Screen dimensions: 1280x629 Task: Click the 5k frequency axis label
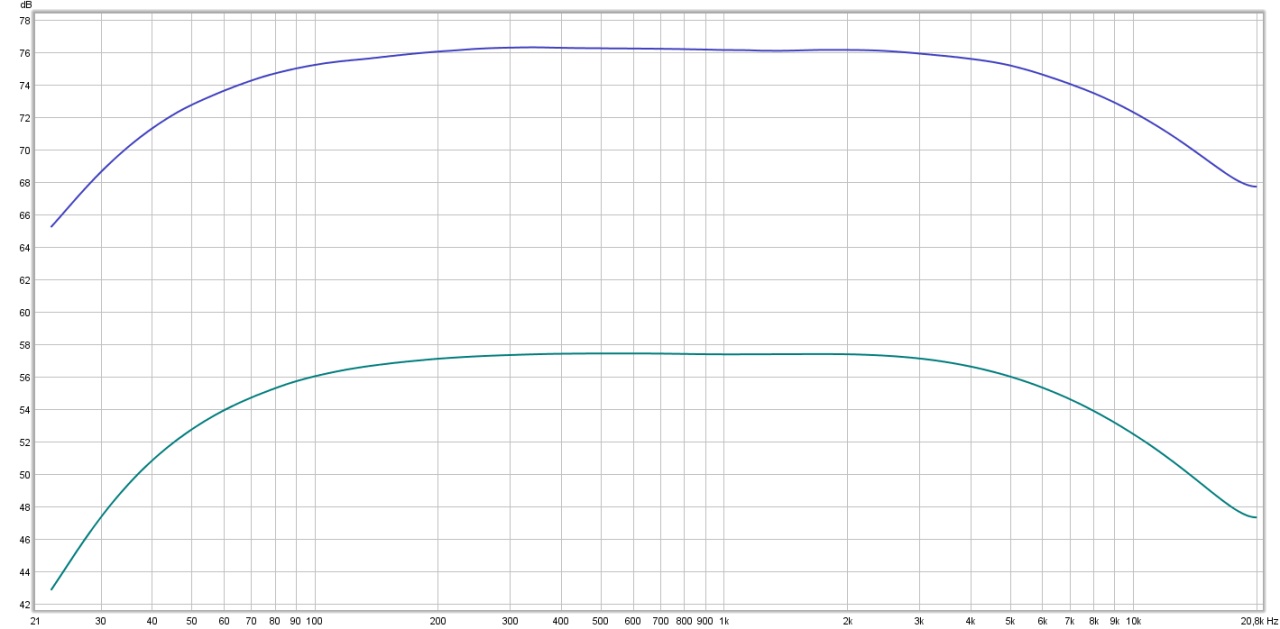(x=1010, y=621)
